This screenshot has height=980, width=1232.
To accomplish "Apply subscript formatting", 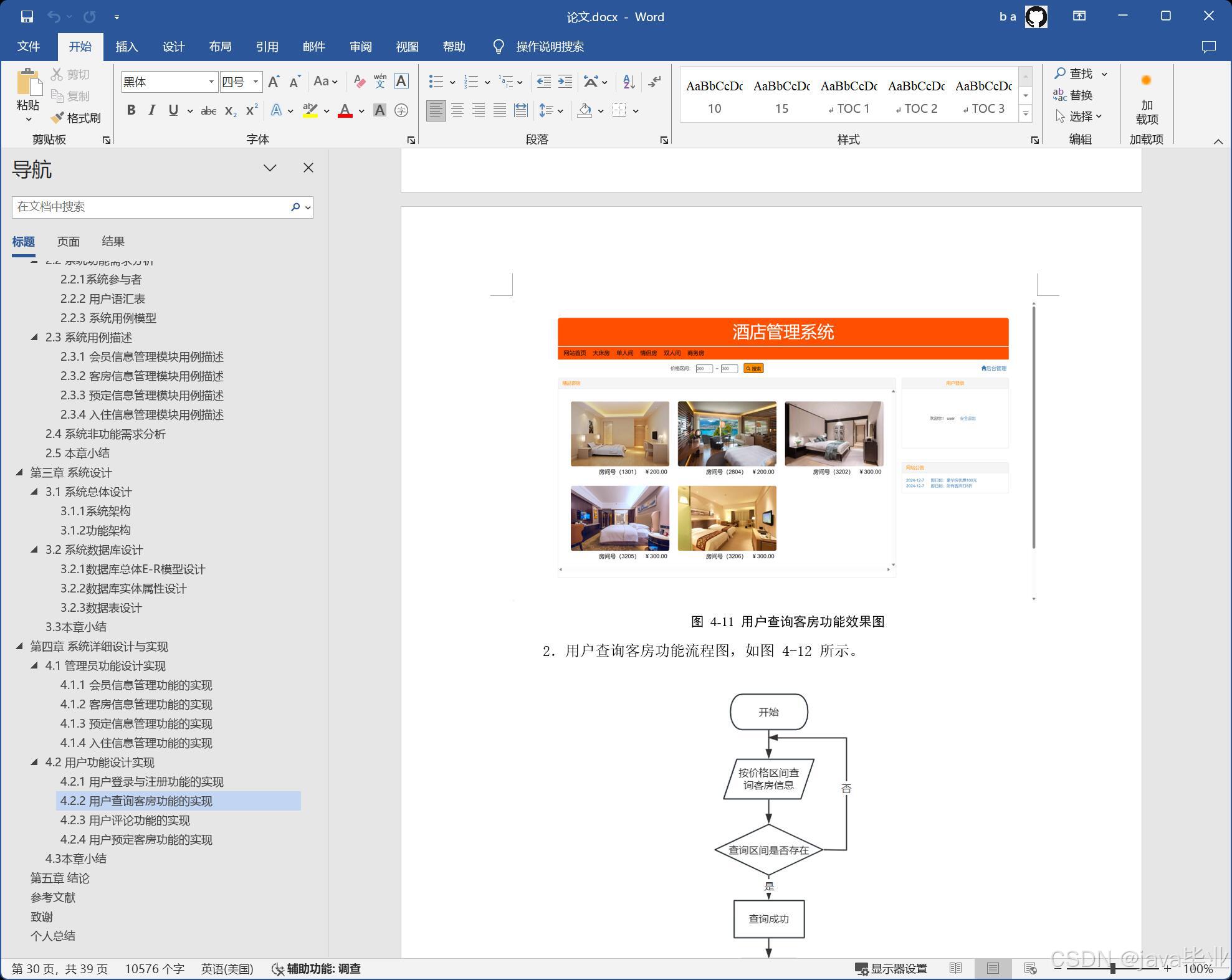I will pos(231,111).
